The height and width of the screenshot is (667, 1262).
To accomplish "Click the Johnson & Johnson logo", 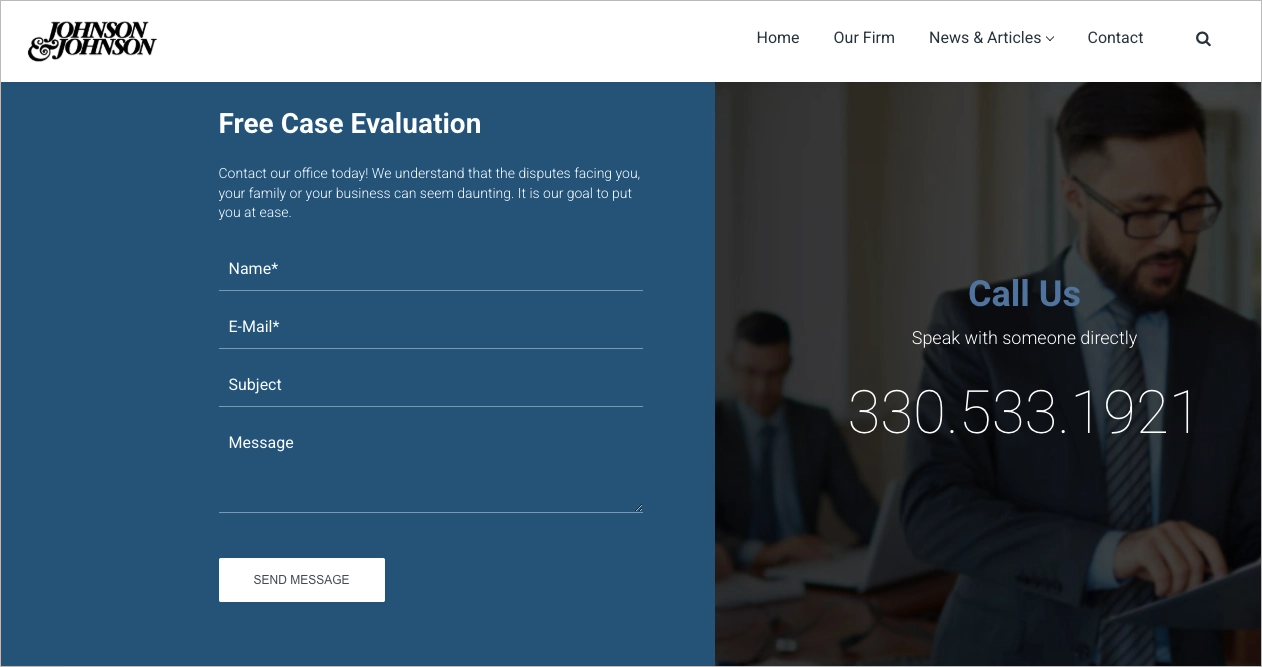I will [92, 41].
